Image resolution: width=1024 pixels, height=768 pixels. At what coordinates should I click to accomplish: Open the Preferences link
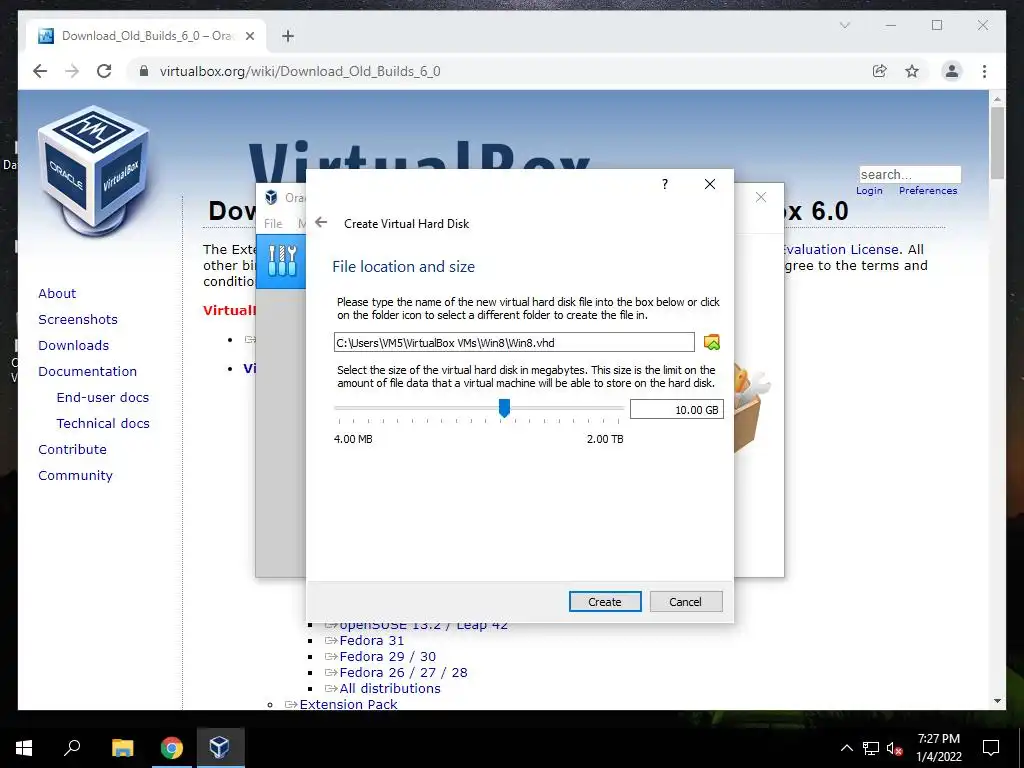[x=928, y=191]
